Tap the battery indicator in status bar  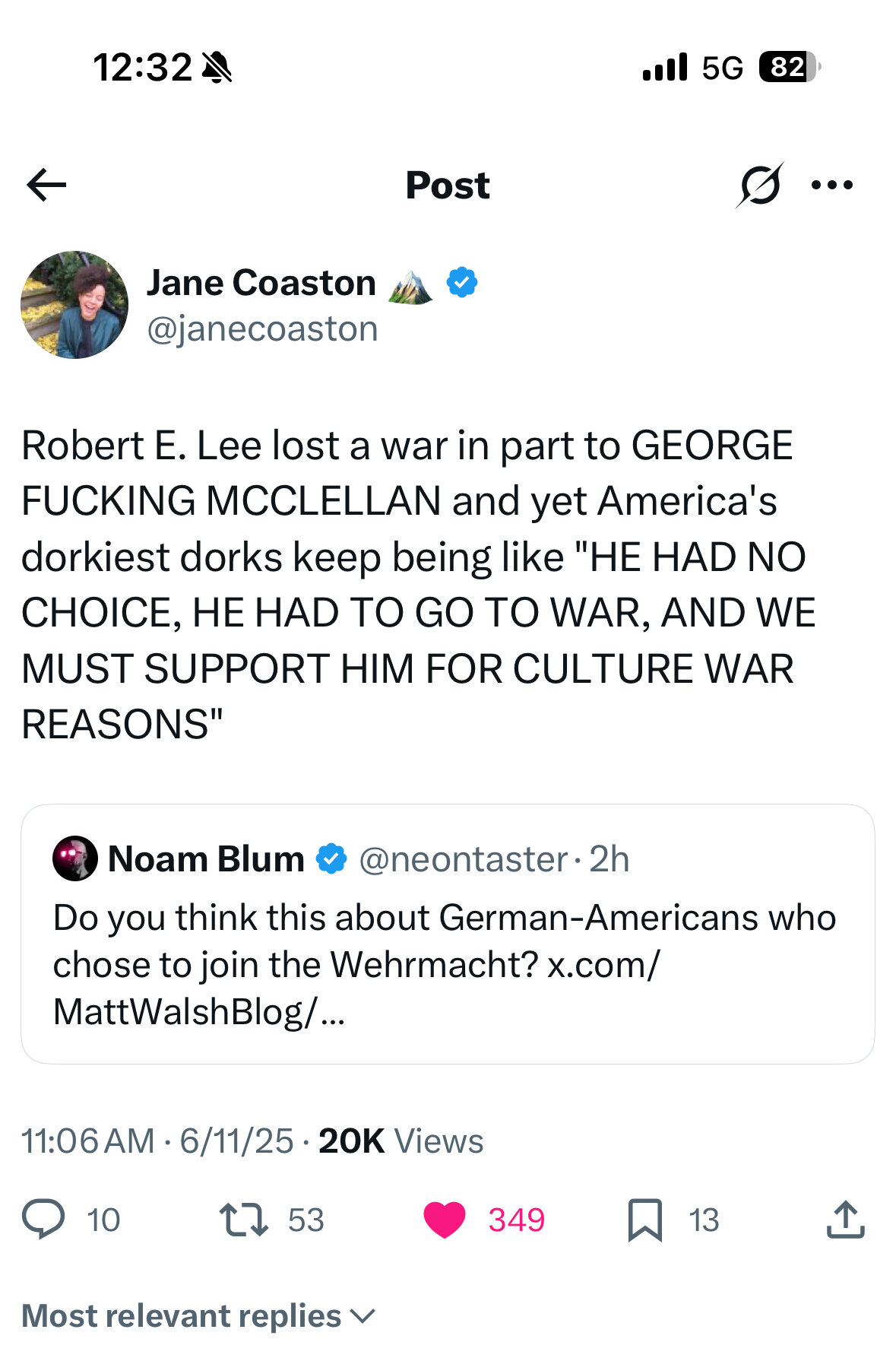790,67
